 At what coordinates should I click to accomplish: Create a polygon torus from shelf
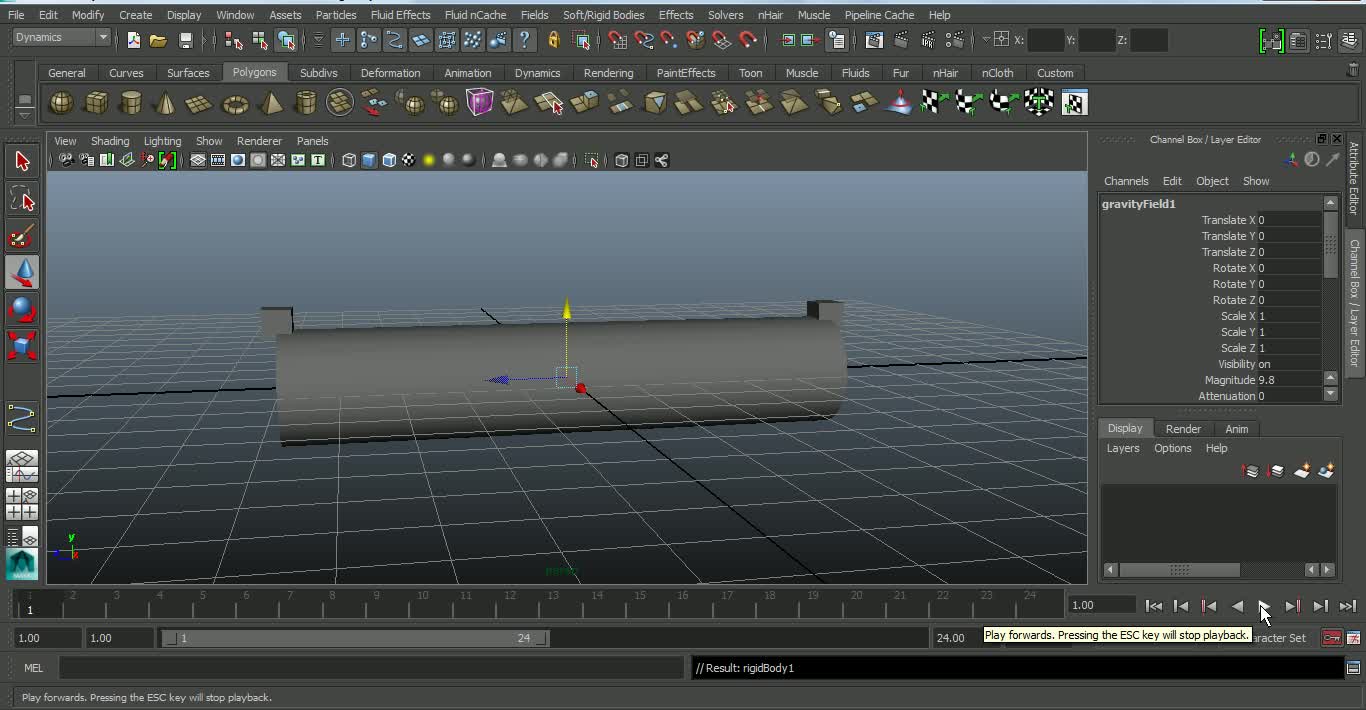[235, 102]
